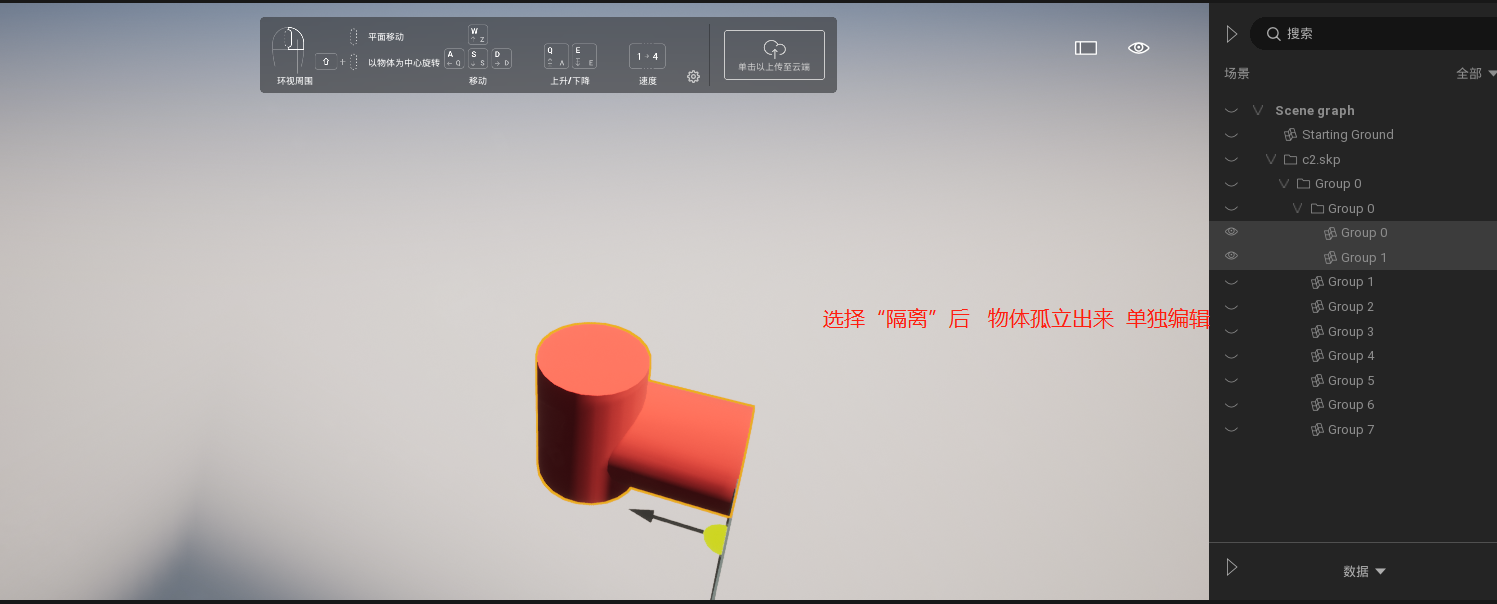The height and width of the screenshot is (604, 1497).
Task: Open navigation settings gear icon
Action: [x=693, y=77]
